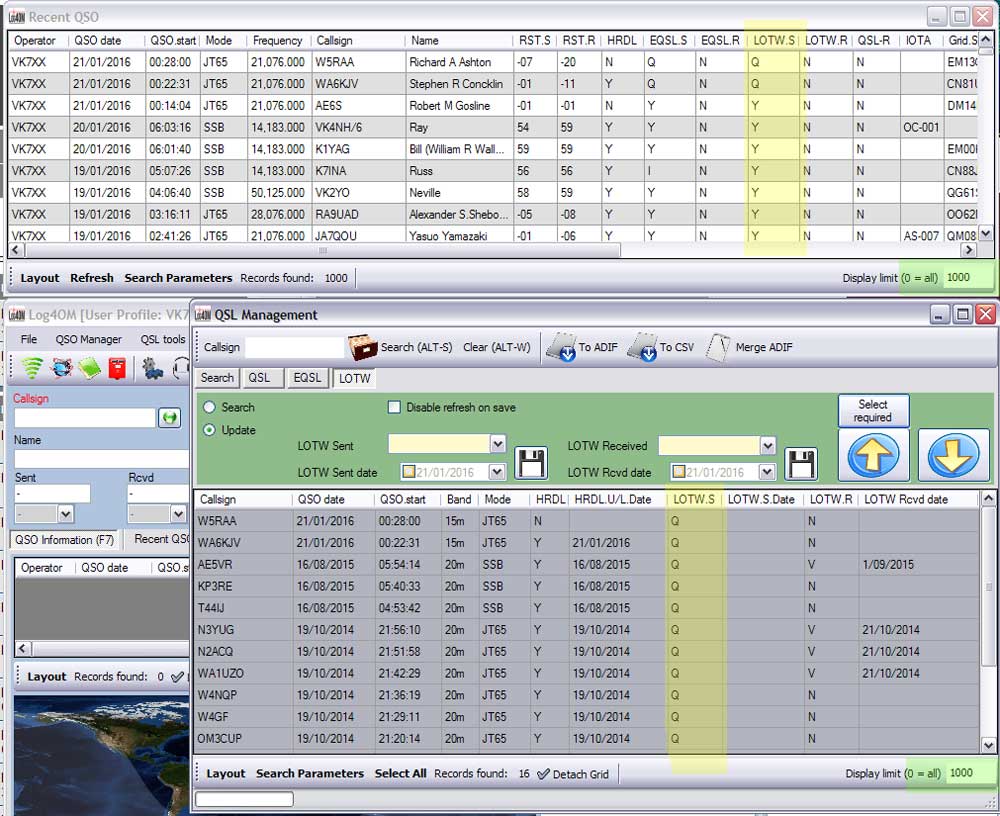Screen dimensions: 1000x816
Task: Click the Display limit field in Recent QSO
Action: [x=967, y=278]
